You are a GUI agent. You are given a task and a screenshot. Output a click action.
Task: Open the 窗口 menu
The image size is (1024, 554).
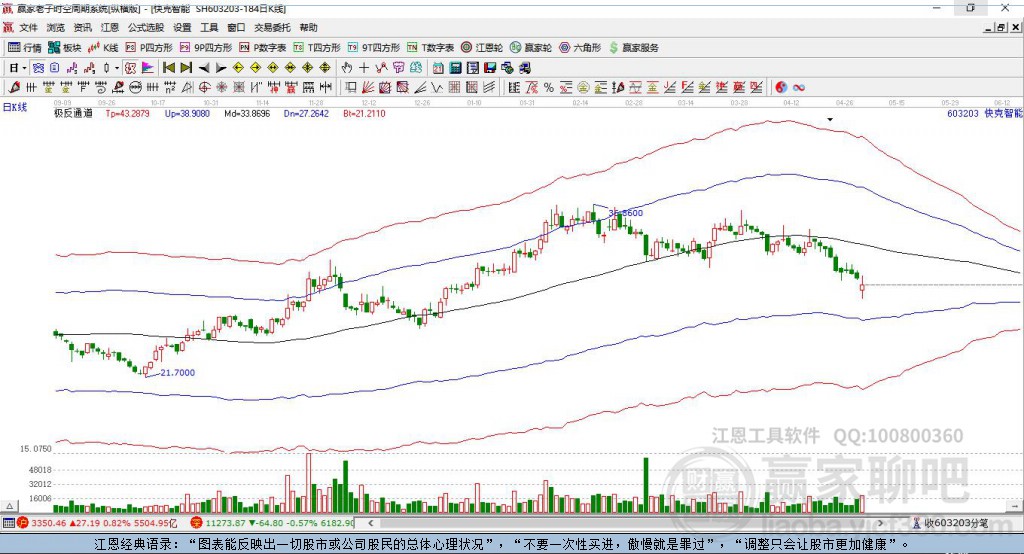[x=236, y=27]
